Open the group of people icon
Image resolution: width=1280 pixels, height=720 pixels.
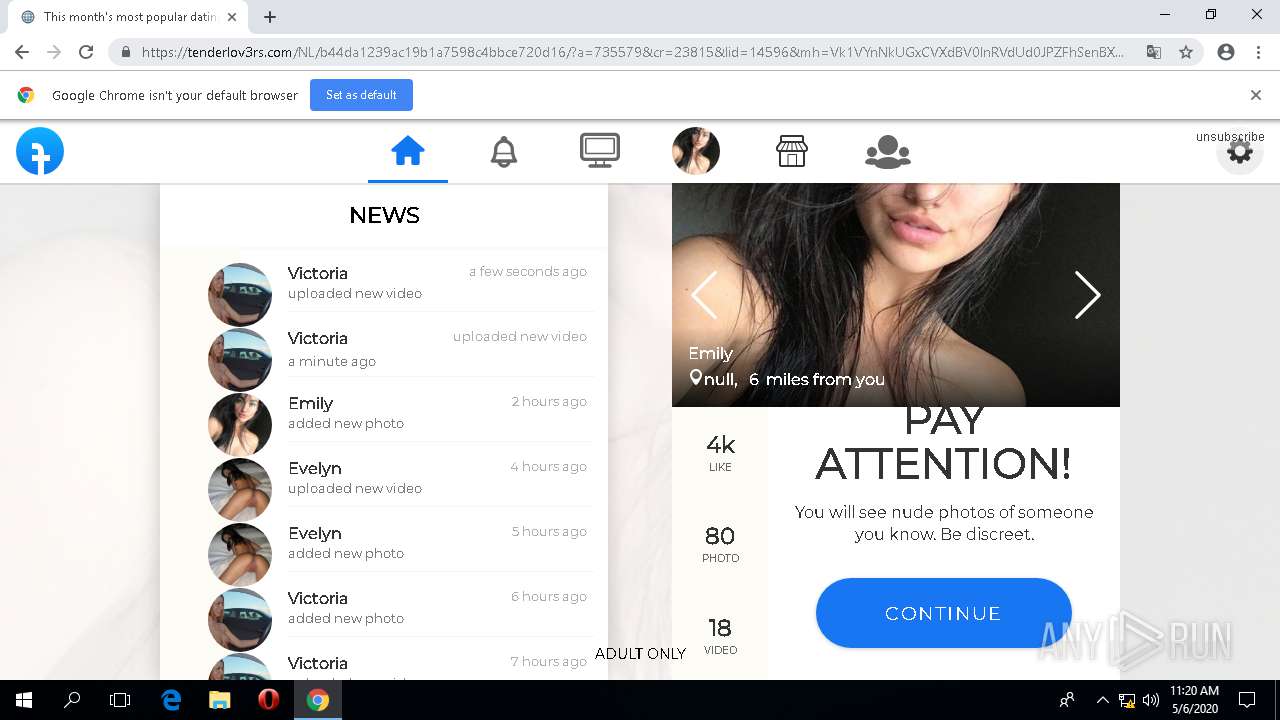coord(888,151)
